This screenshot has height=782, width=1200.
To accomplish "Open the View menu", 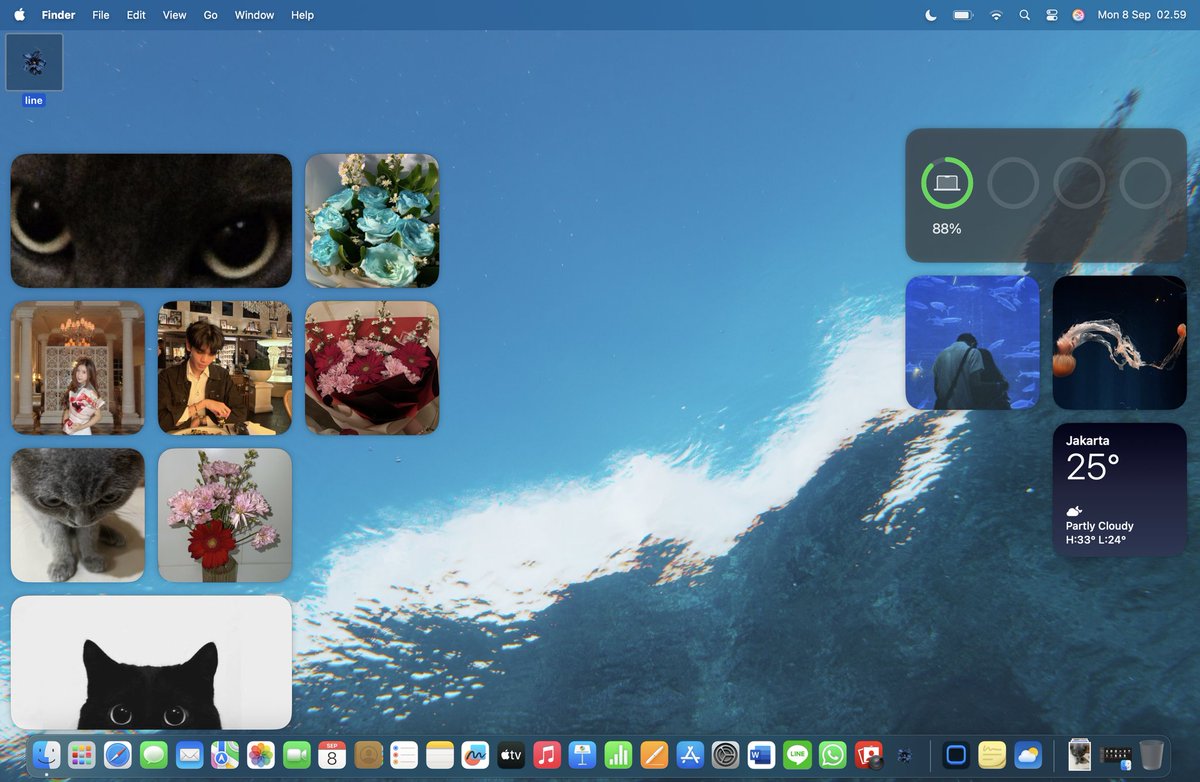I will click(x=174, y=15).
